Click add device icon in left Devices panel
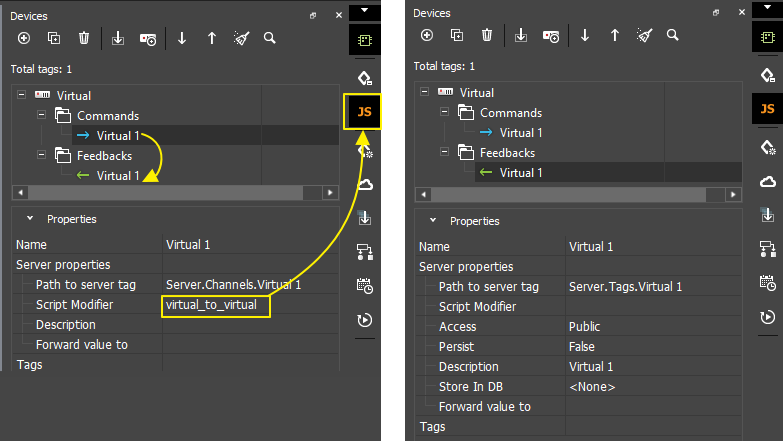This screenshot has width=784, height=441. click(23, 38)
